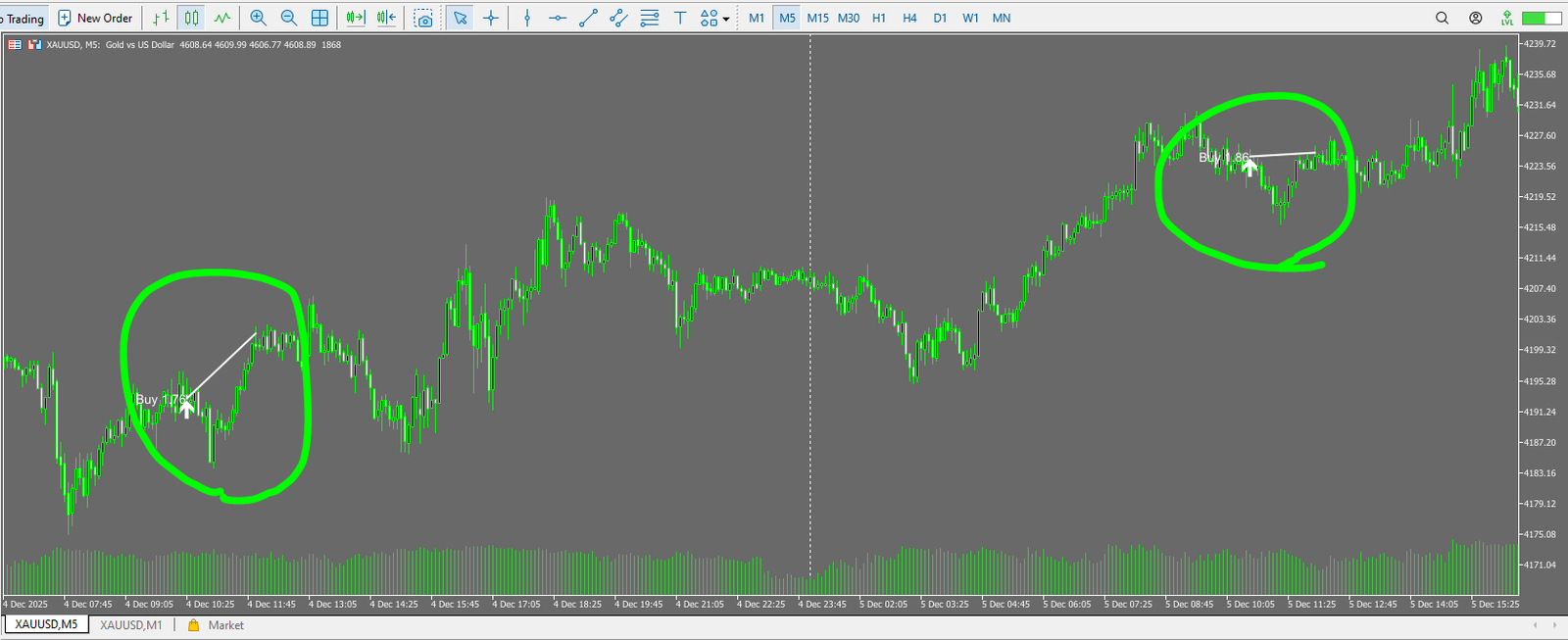1568x640 pixels.
Task: Click the 4171.04 price scale label
Action: 1540,565
